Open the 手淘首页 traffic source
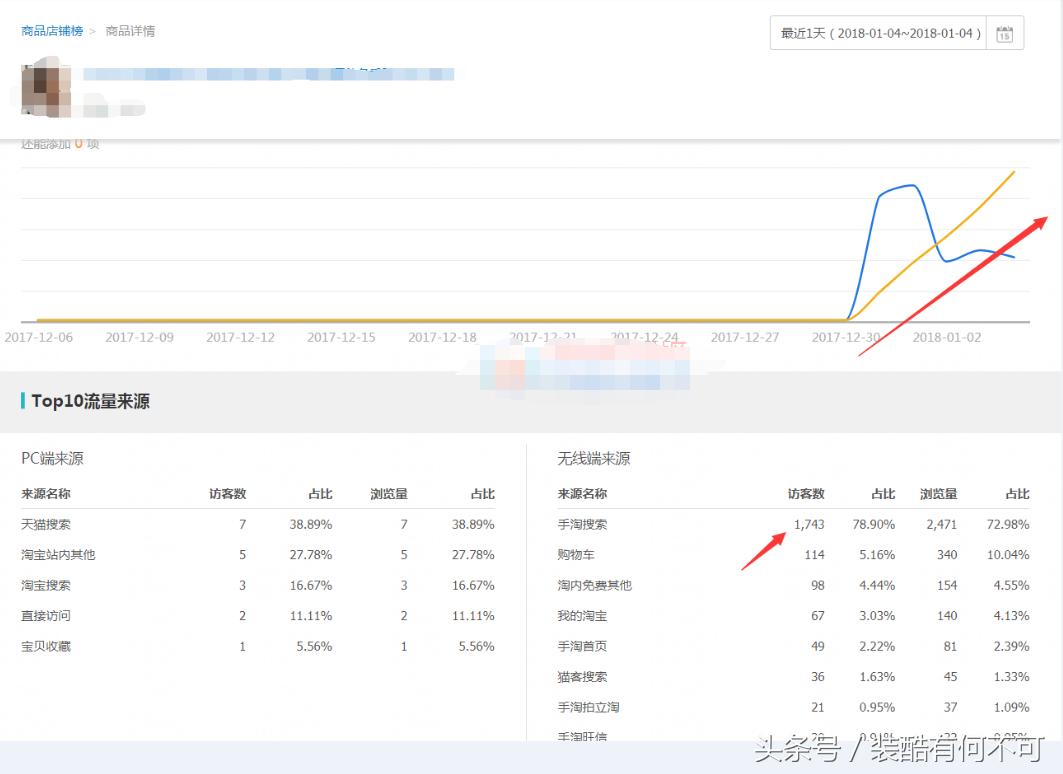Image resolution: width=1063 pixels, height=774 pixels. 582,646
